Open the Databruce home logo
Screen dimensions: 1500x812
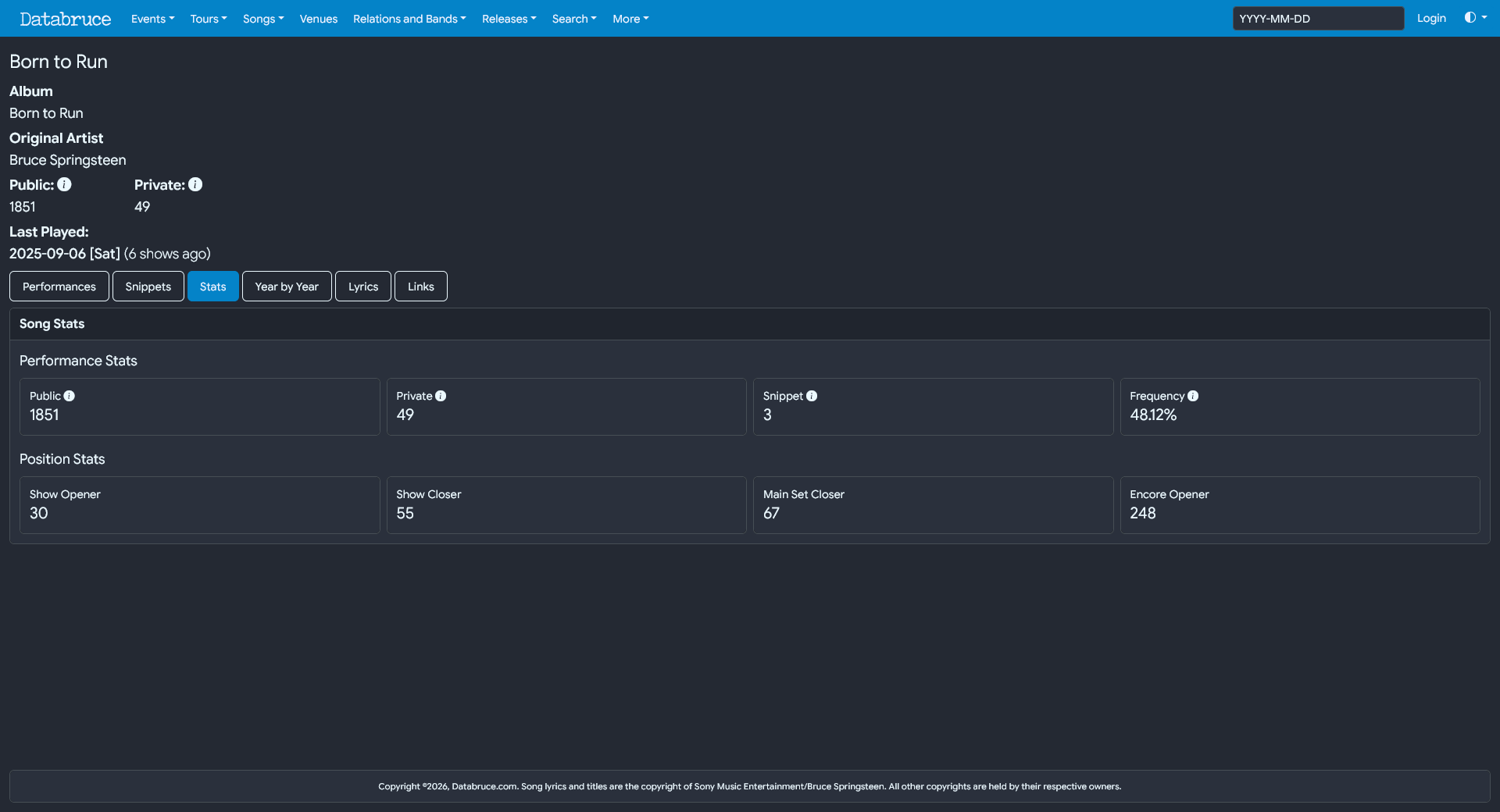click(x=66, y=19)
